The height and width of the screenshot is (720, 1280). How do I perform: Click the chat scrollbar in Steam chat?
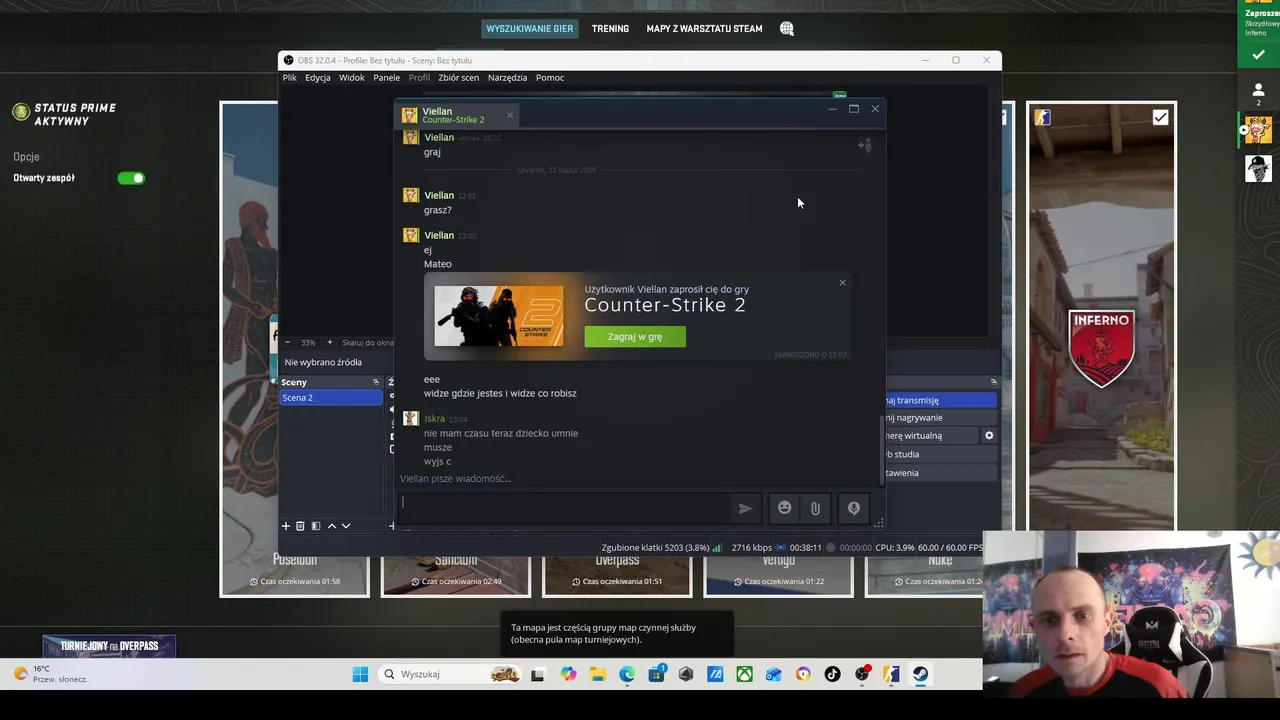pyautogui.click(x=881, y=448)
